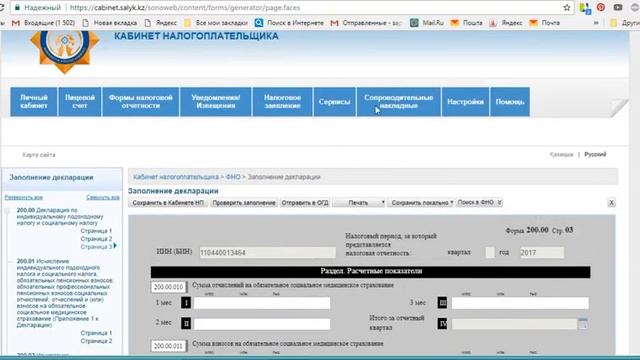
Task: Switch language to Қазақша
Action: pyautogui.click(x=561, y=154)
